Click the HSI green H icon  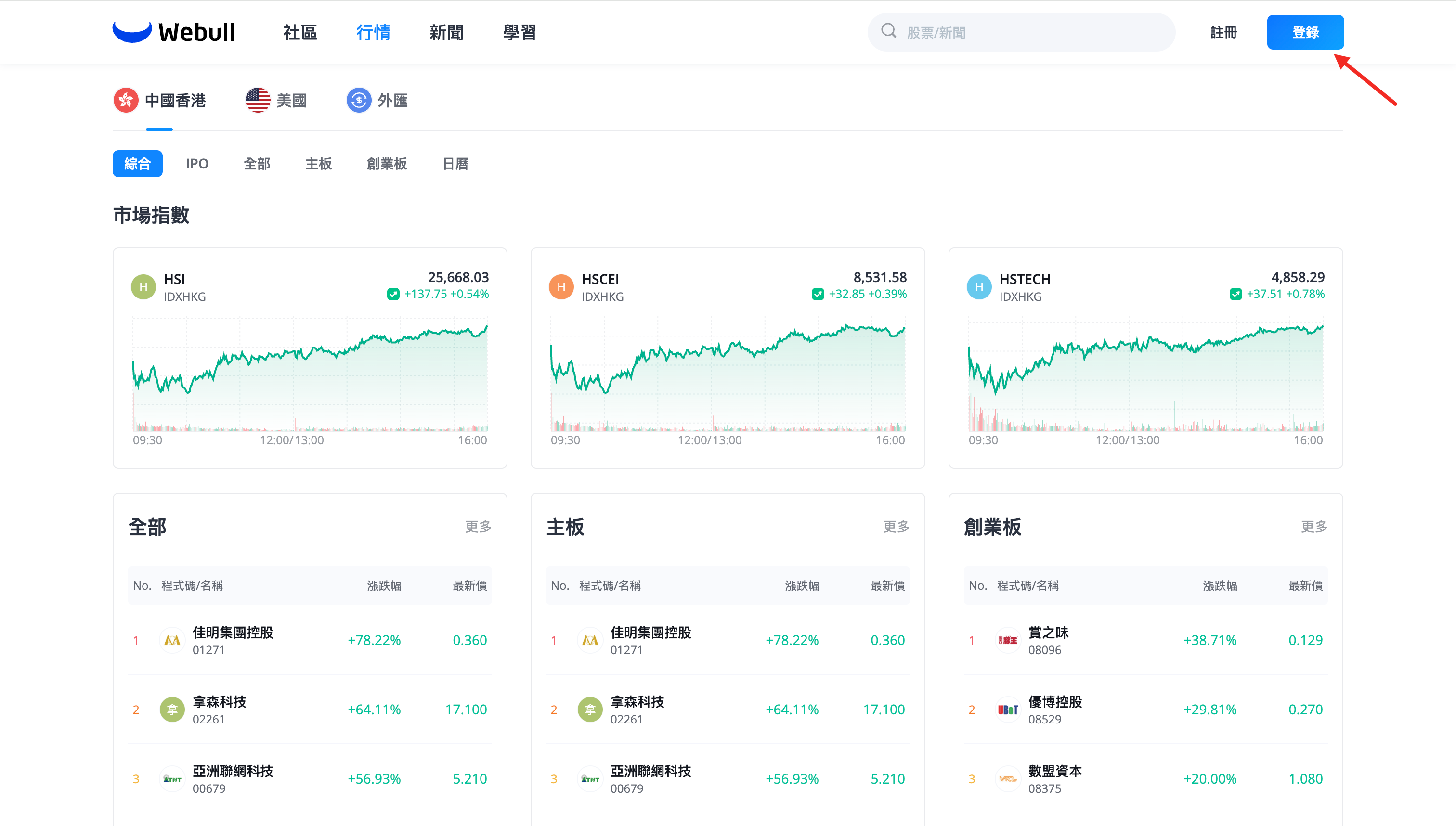tap(143, 287)
